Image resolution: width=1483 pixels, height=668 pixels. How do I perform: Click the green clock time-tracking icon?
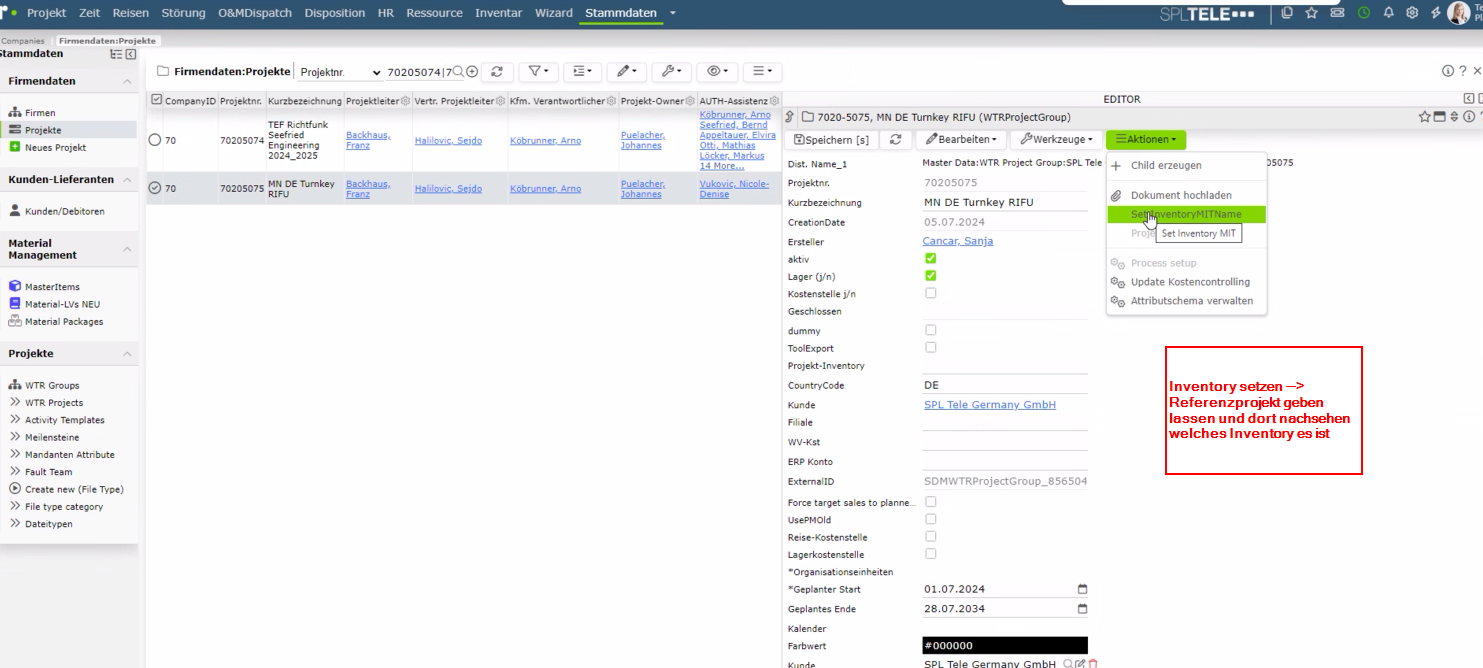(x=1364, y=13)
